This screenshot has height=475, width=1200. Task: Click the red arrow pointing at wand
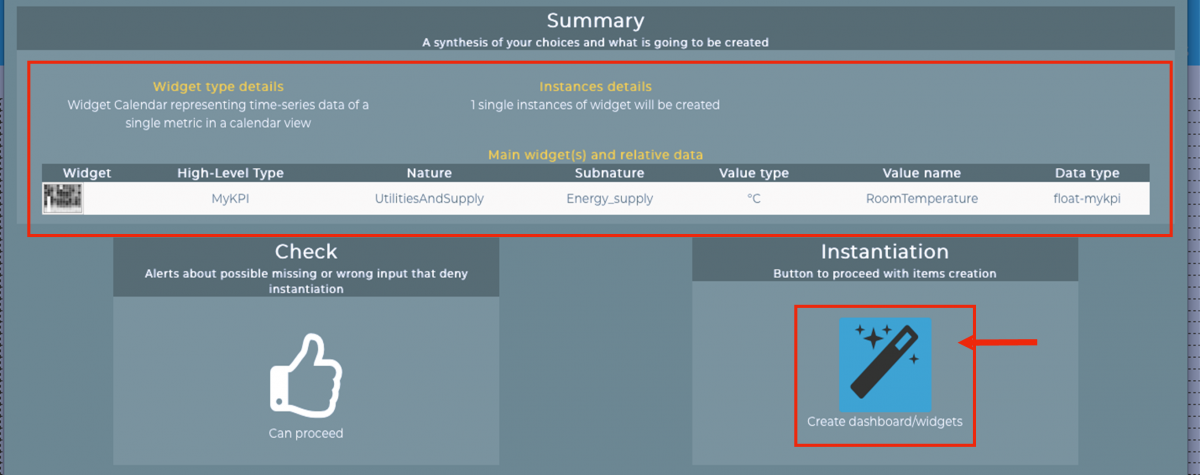[x=998, y=343]
